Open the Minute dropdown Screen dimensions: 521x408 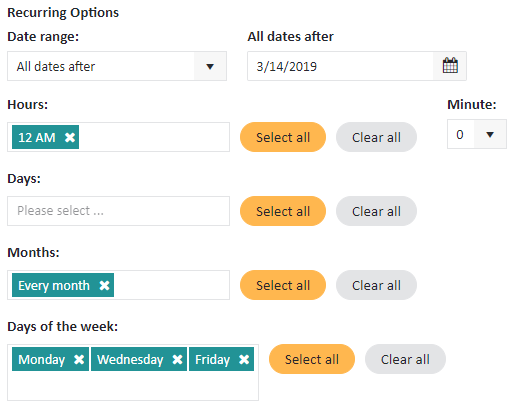point(477,134)
